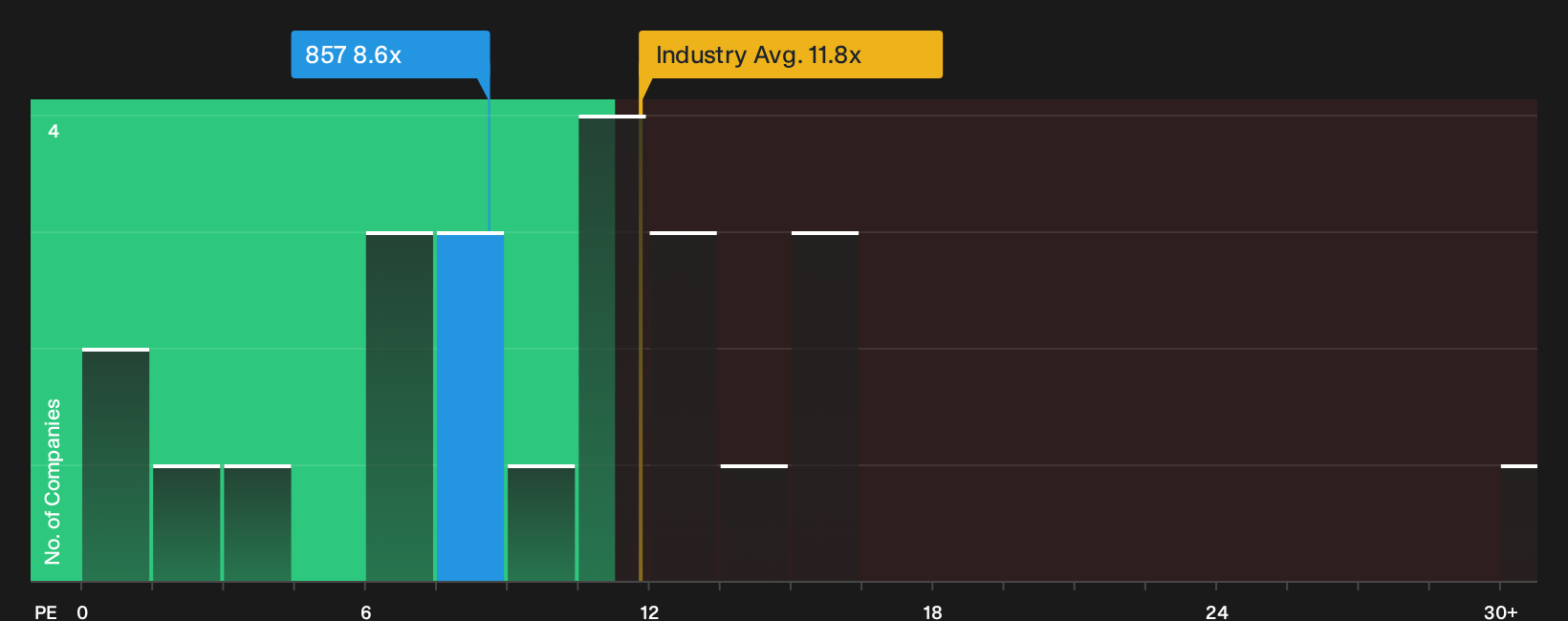The image size is (1568, 621).
Task: Click the bar starting at PE 0
Action: (x=116, y=465)
